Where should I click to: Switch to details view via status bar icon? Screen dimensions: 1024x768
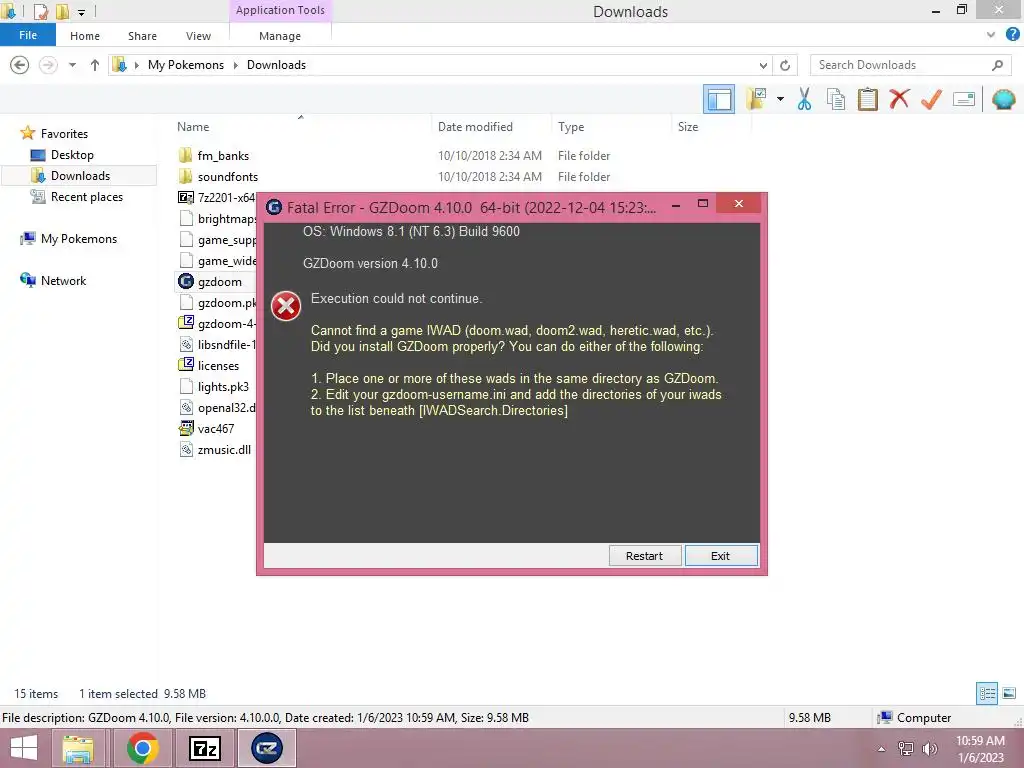[987, 693]
